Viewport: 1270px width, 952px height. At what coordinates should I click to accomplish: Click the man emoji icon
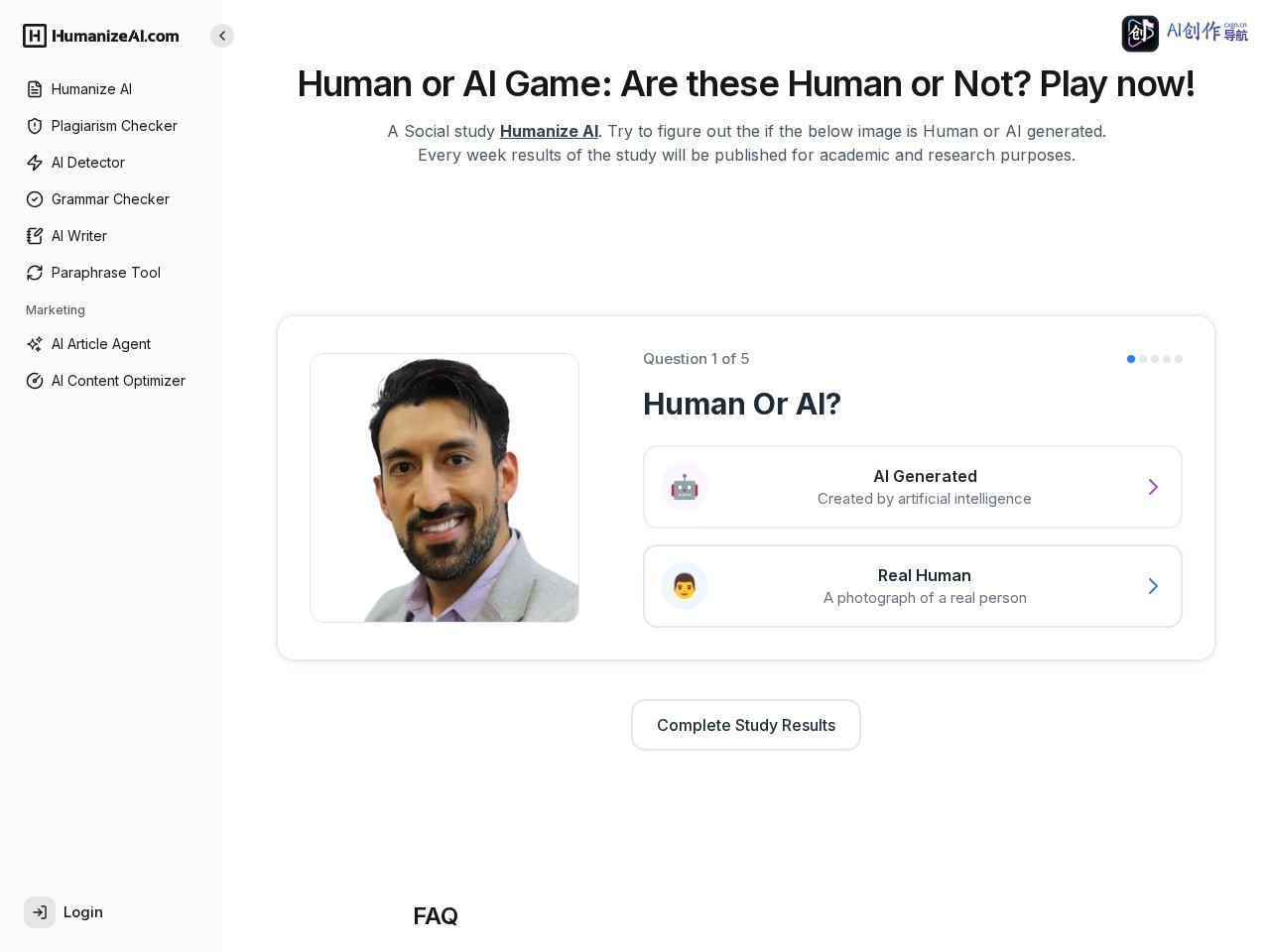click(x=685, y=586)
